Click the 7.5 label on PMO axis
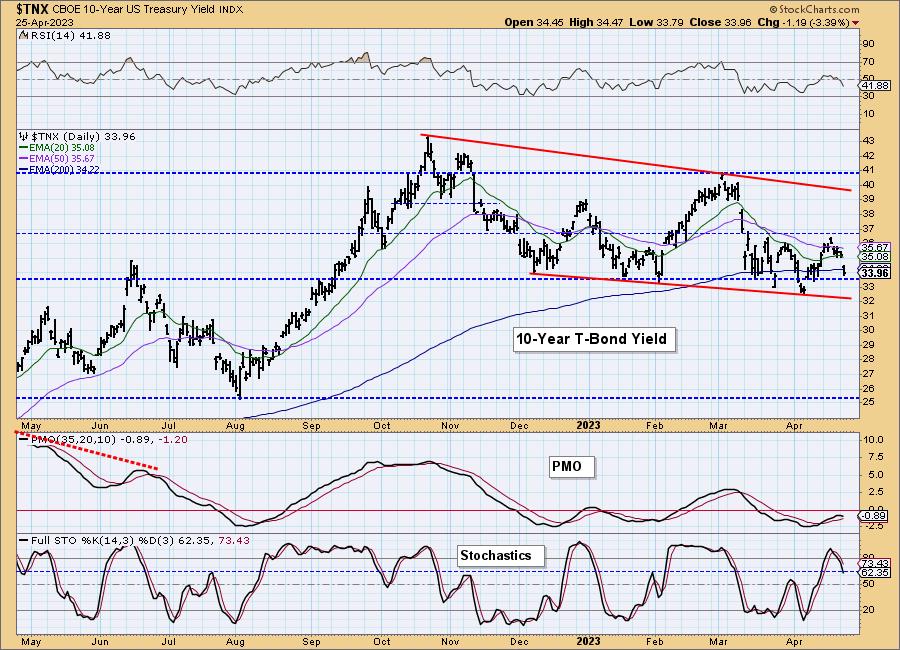The height and width of the screenshot is (650, 900). (875, 457)
